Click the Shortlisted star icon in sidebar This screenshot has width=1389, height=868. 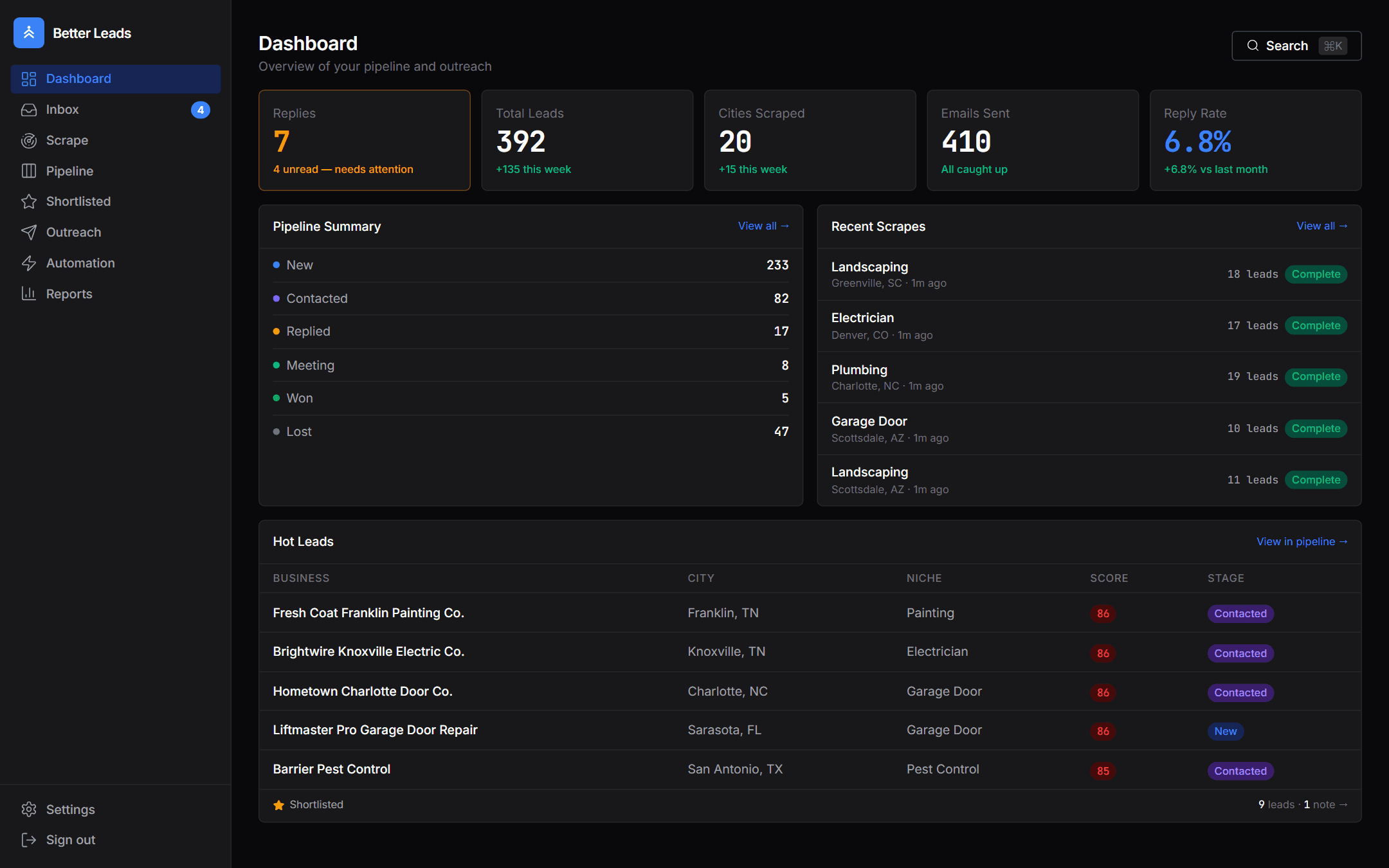tap(29, 201)
